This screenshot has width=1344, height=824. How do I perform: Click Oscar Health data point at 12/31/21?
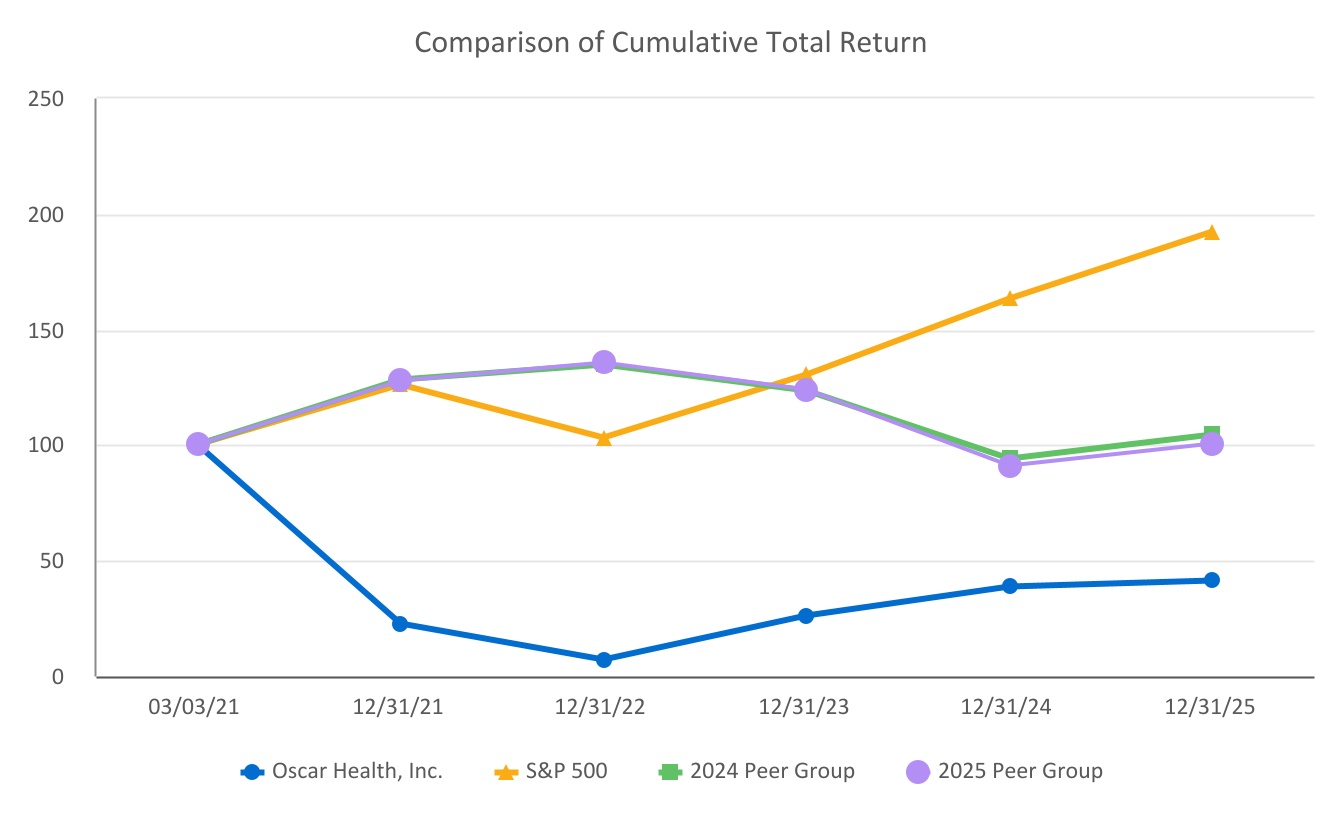[400, 624]
